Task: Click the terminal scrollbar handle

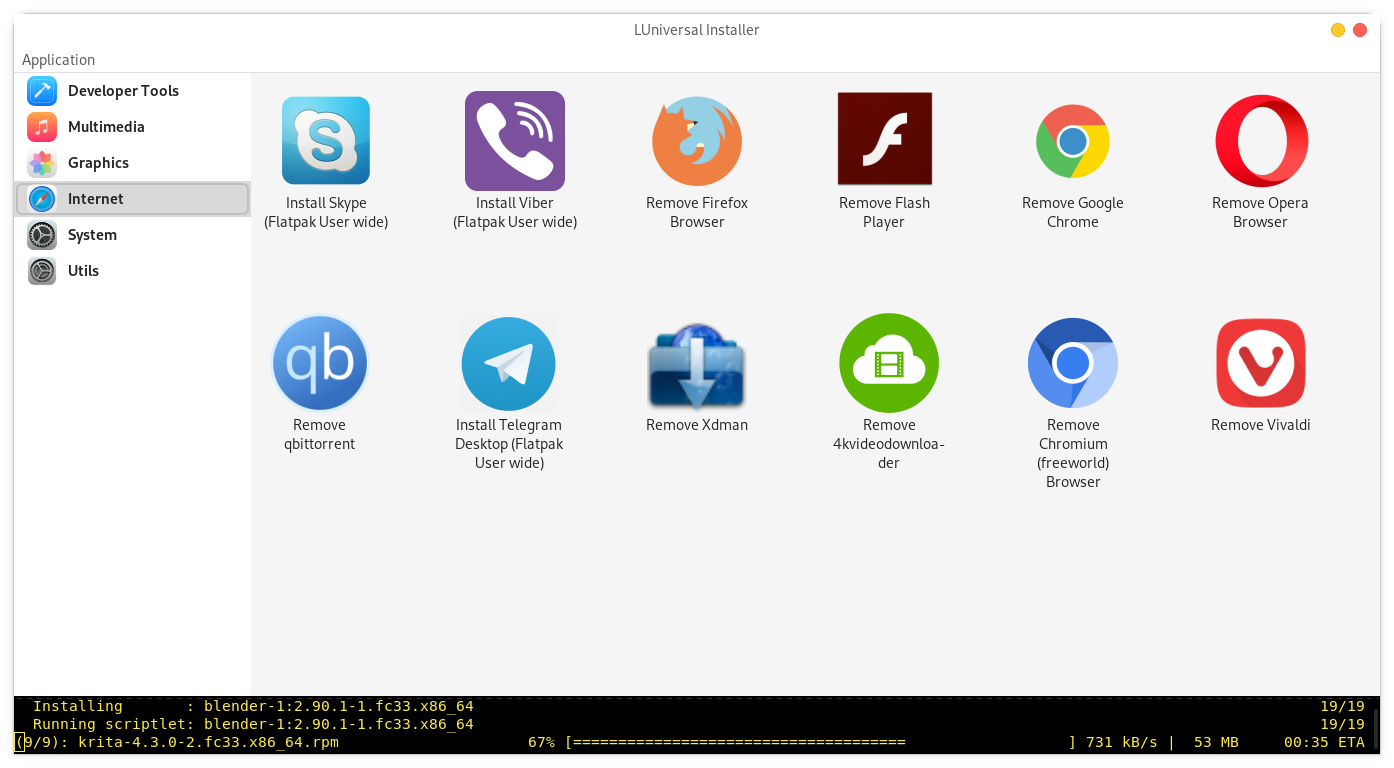Action: pos(1376,729)
